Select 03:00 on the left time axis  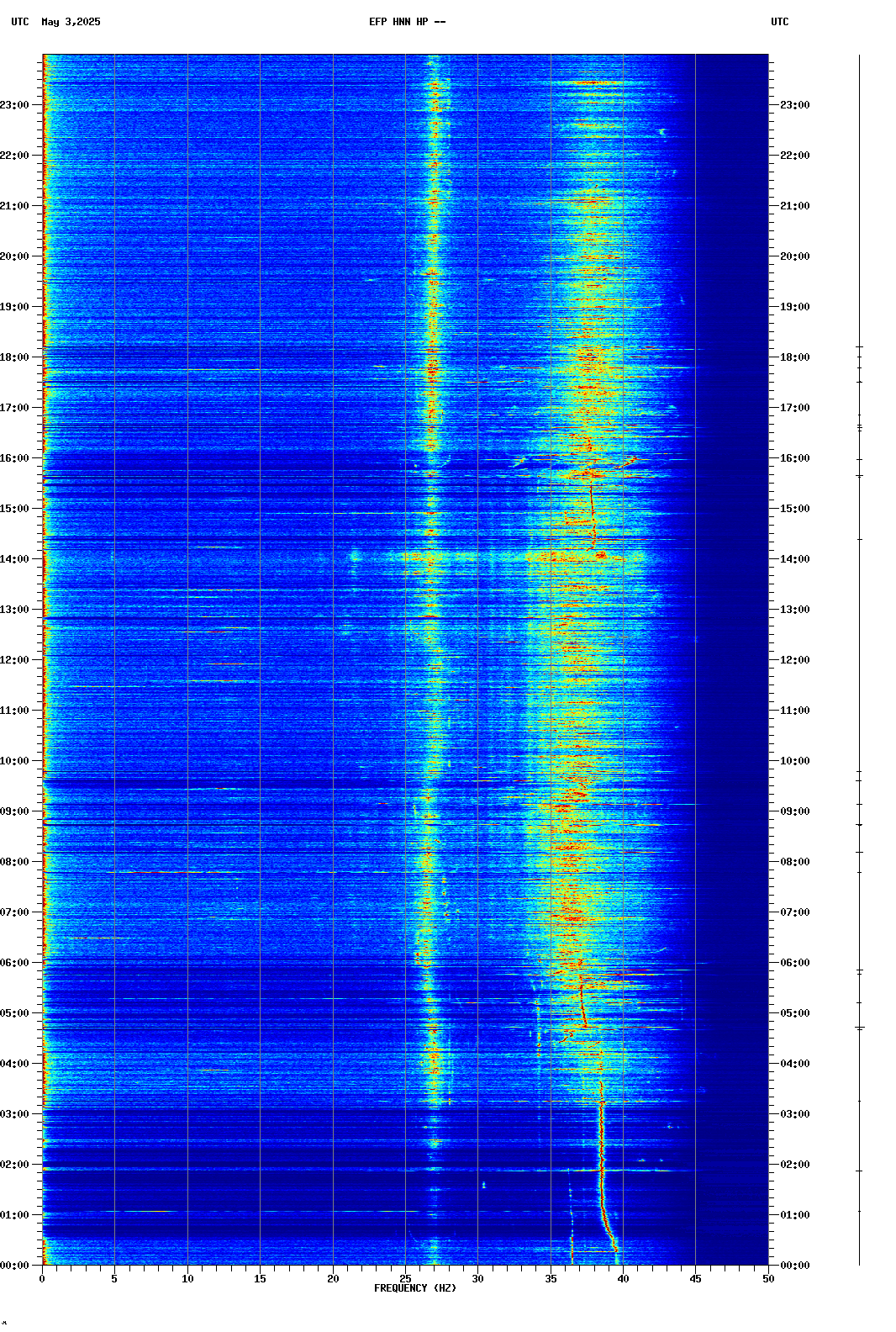pos(15,1114)
